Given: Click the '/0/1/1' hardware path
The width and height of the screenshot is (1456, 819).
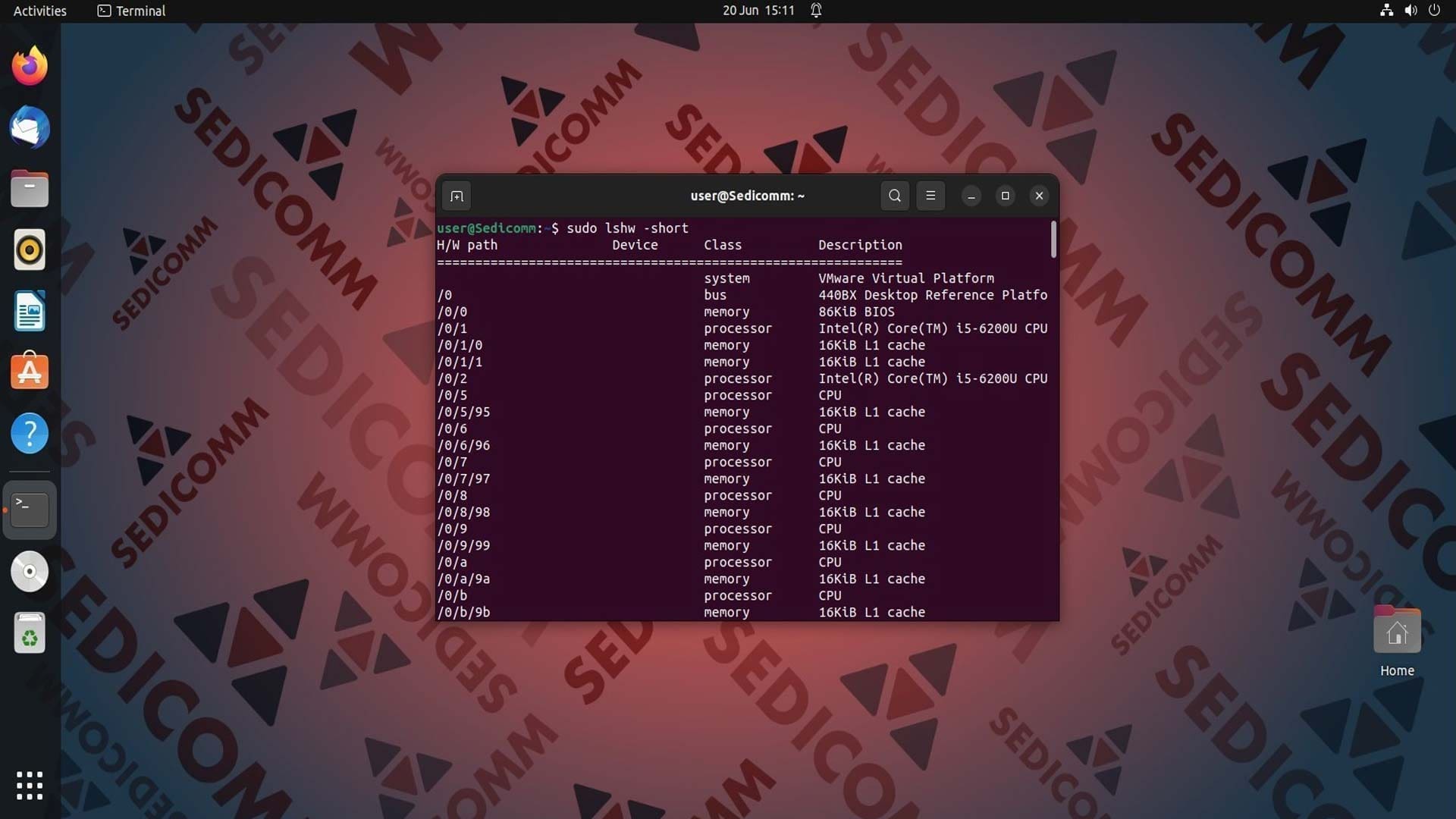Looking at the screenshot, I should (x=460, y=362).
